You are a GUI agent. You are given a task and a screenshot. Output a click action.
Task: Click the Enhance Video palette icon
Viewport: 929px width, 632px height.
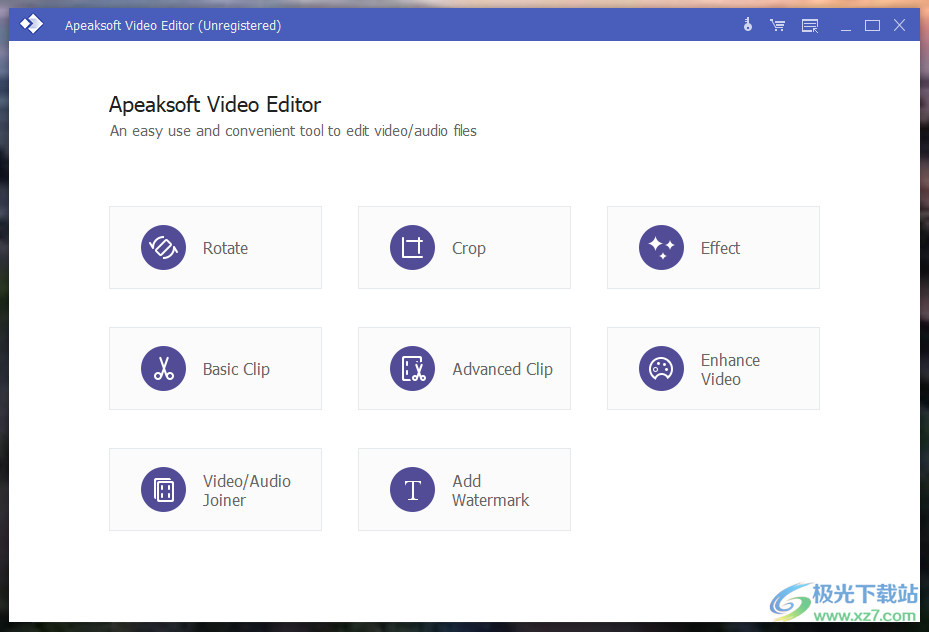[x=661, y=368]
